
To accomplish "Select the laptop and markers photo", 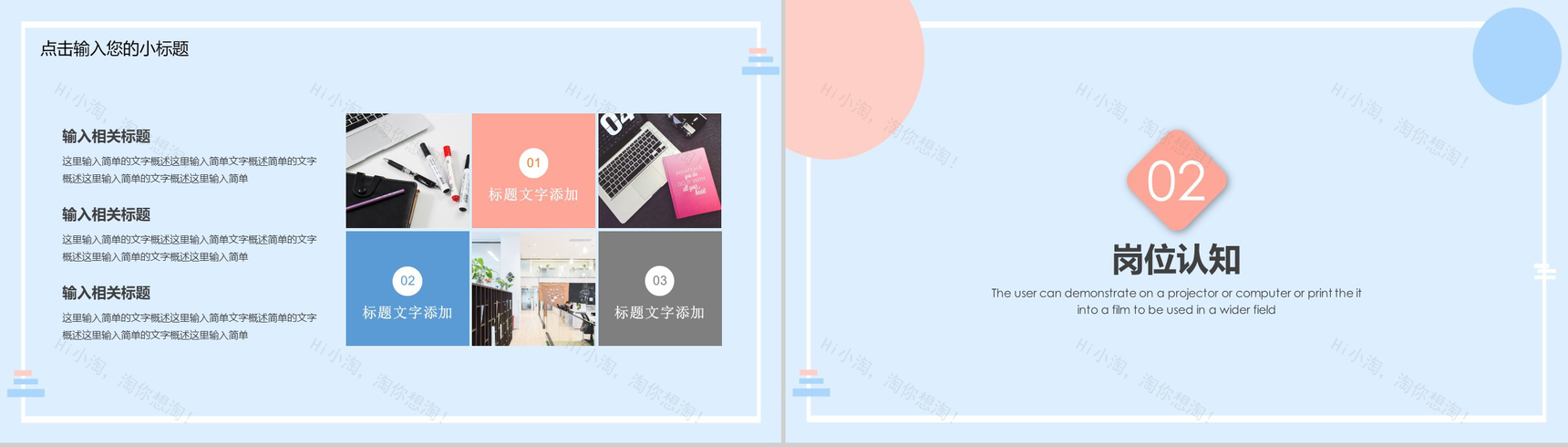I will click(407, 171).
